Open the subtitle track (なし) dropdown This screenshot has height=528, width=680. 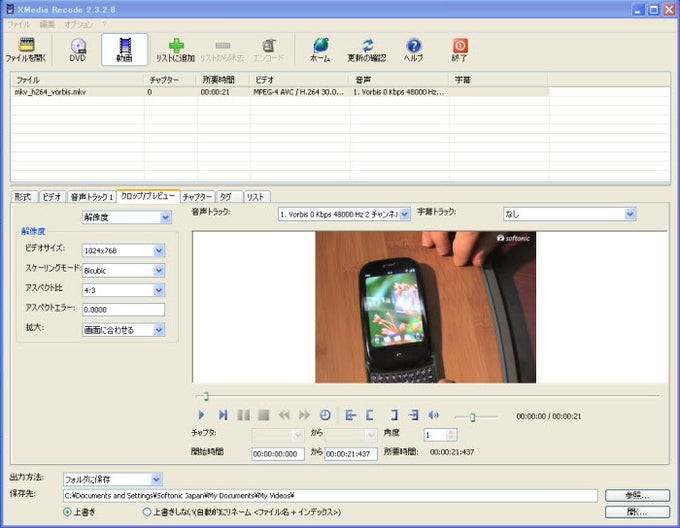tap(569, 214)
